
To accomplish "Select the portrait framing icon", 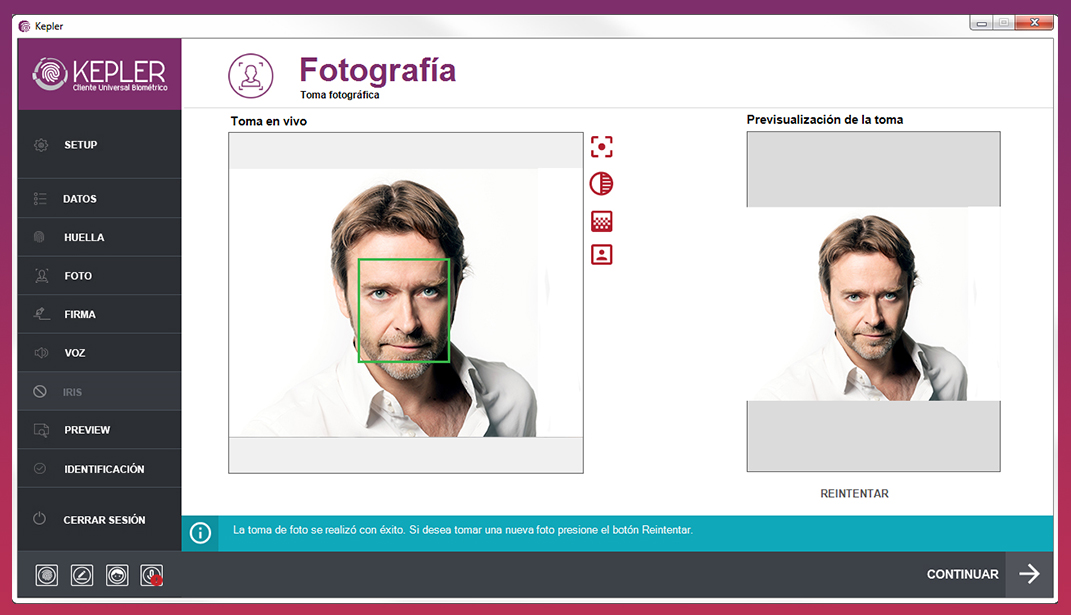I will pos(601,255).
